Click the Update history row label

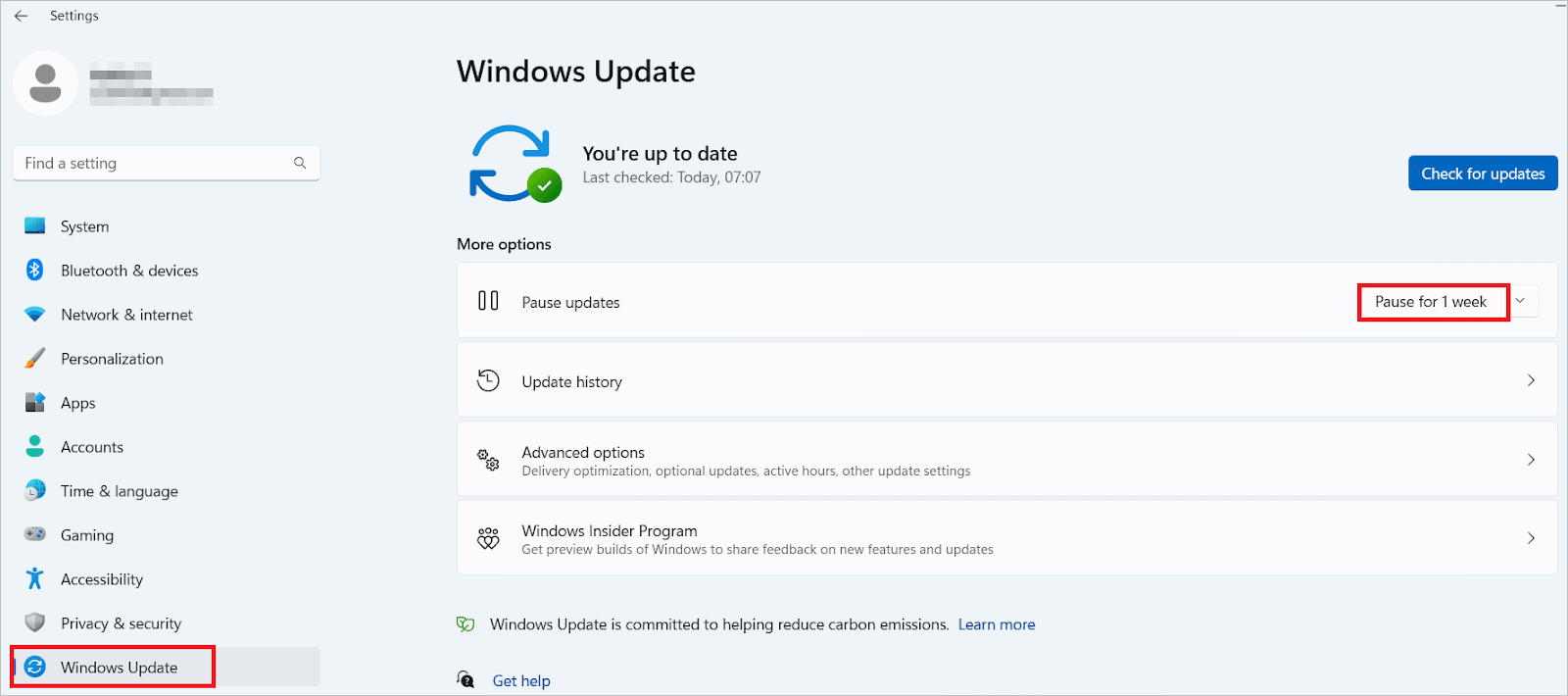click(x=571, y=381)
